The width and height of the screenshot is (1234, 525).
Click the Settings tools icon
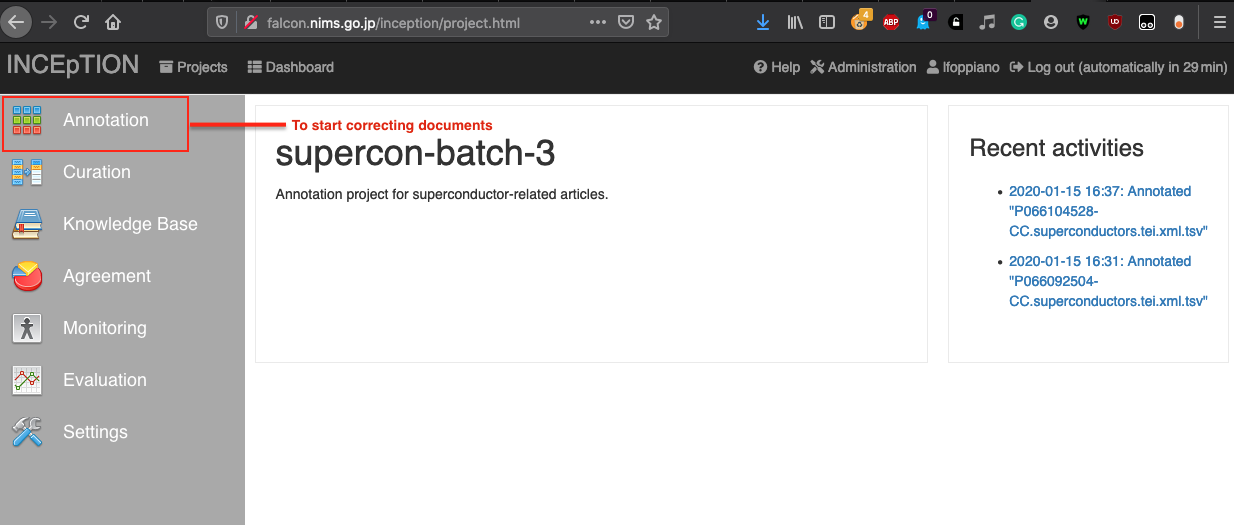[x=26, y=432]
